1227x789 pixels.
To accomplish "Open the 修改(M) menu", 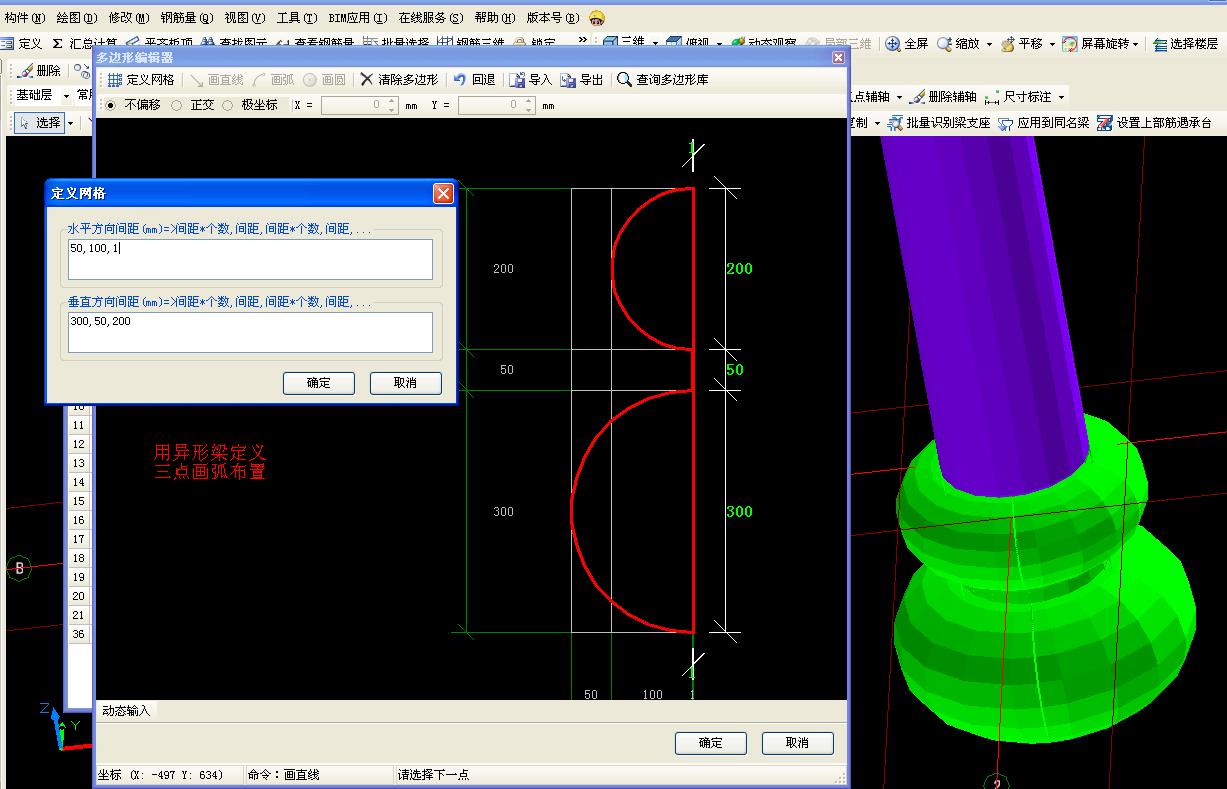I will [x=128, y=18].
